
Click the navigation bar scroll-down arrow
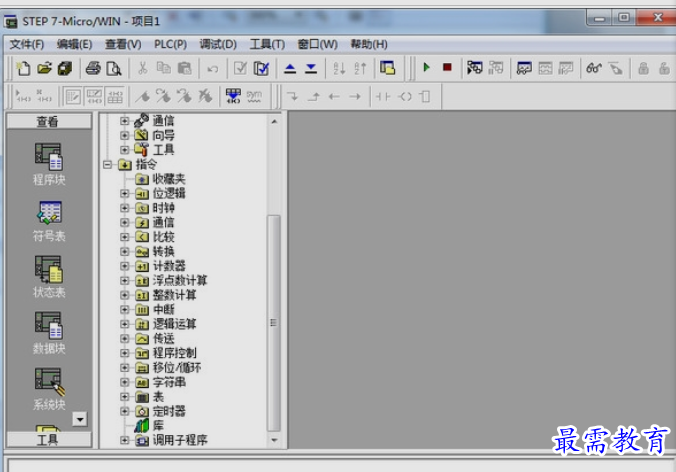pos(80,419)
